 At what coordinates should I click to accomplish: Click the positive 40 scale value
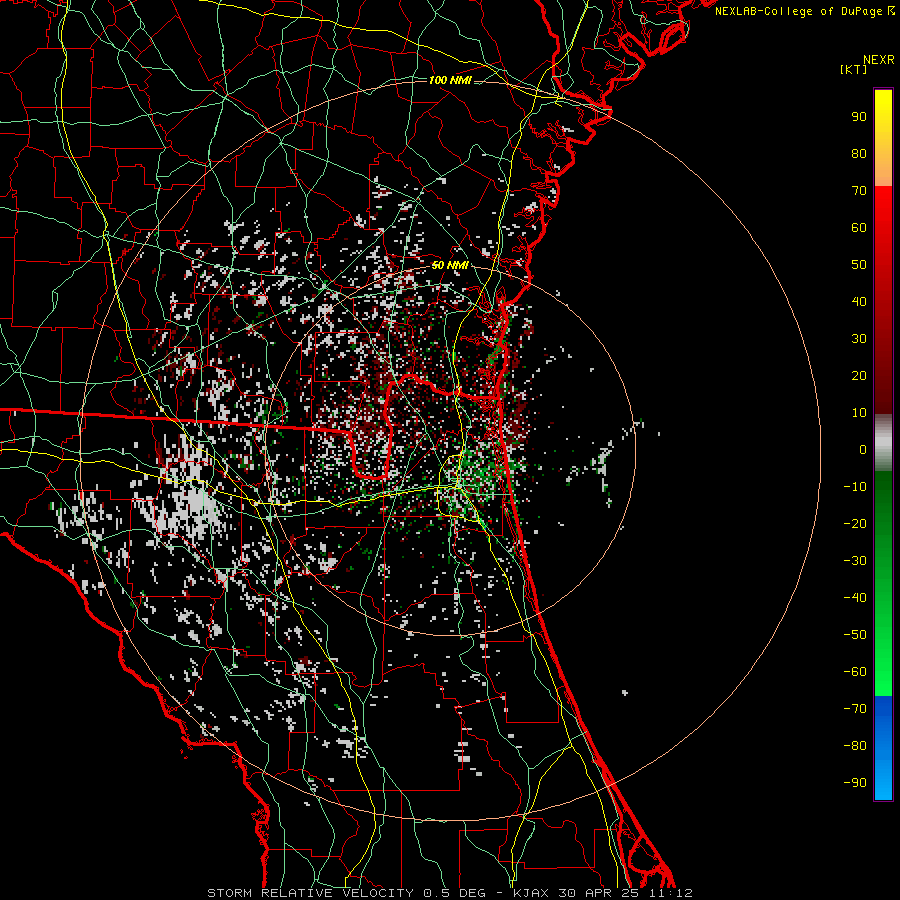pyautogui.click(x=859, y=301)
